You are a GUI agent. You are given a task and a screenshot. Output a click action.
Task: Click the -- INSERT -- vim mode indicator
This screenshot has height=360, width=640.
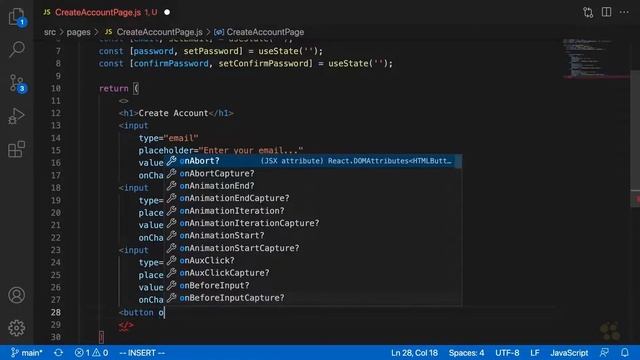(142, 353)
